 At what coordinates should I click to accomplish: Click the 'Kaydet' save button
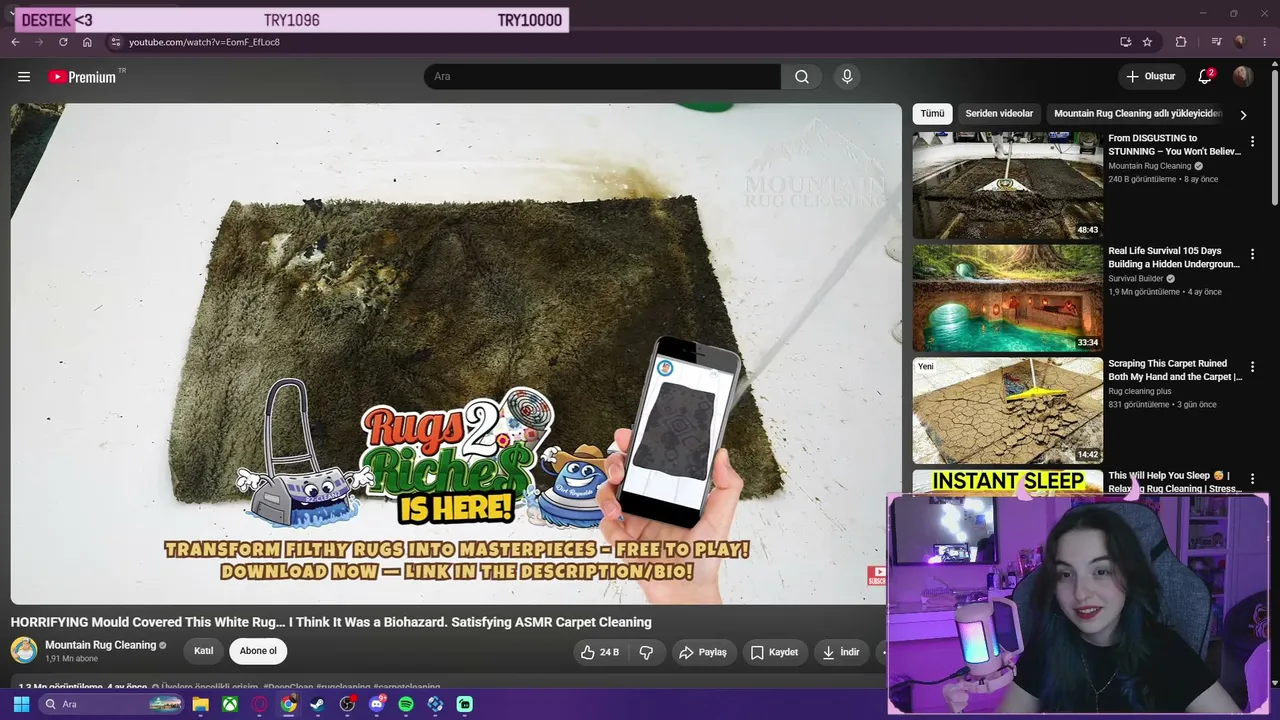774,652
